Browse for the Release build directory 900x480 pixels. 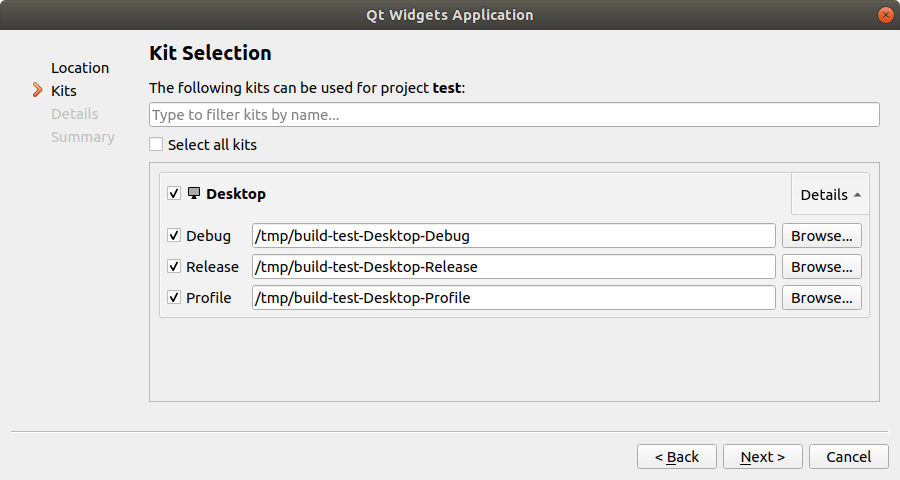coord(822,267)
